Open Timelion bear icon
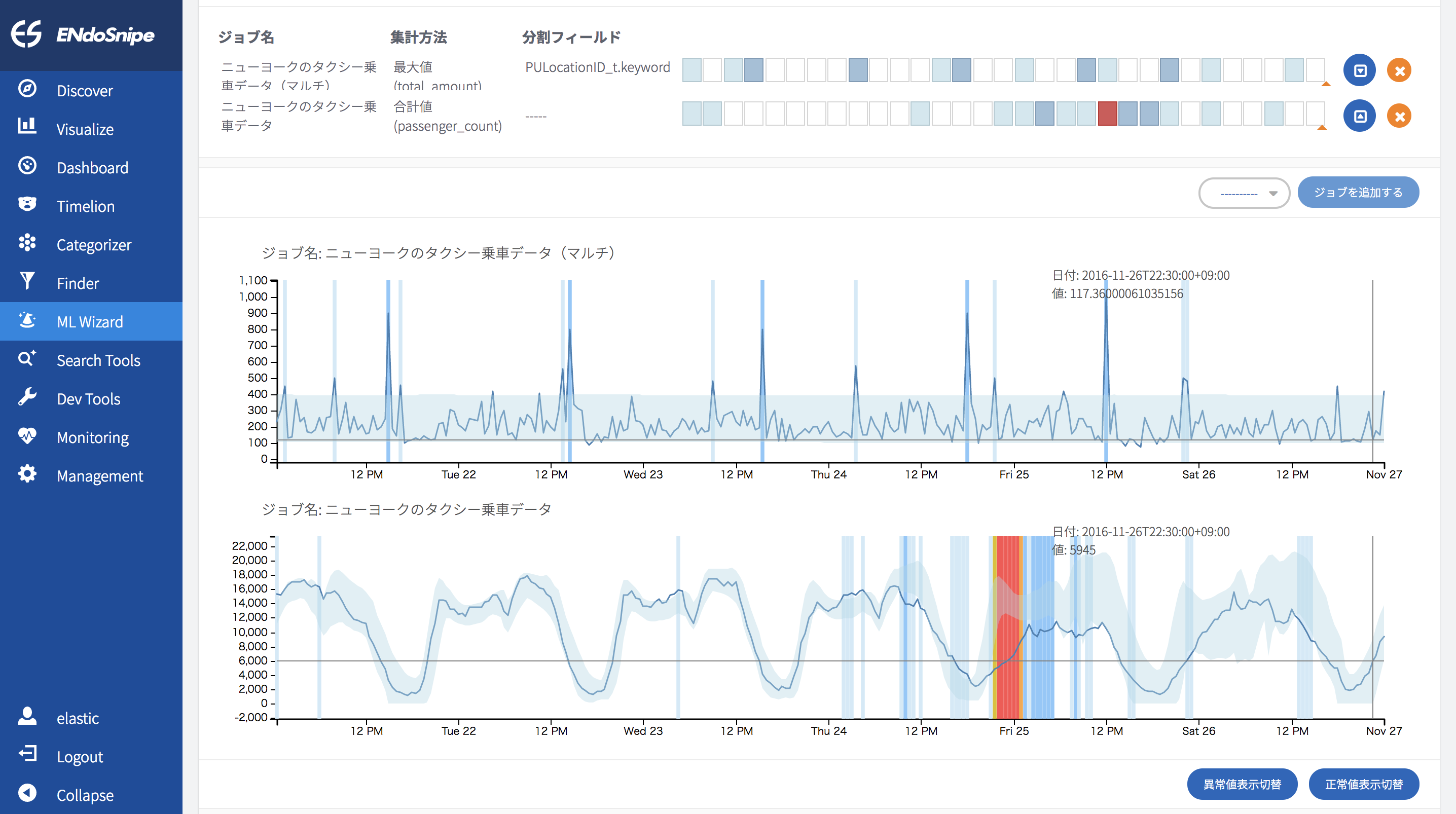Viewport: 1456px width, 814px height. (27, 205)
